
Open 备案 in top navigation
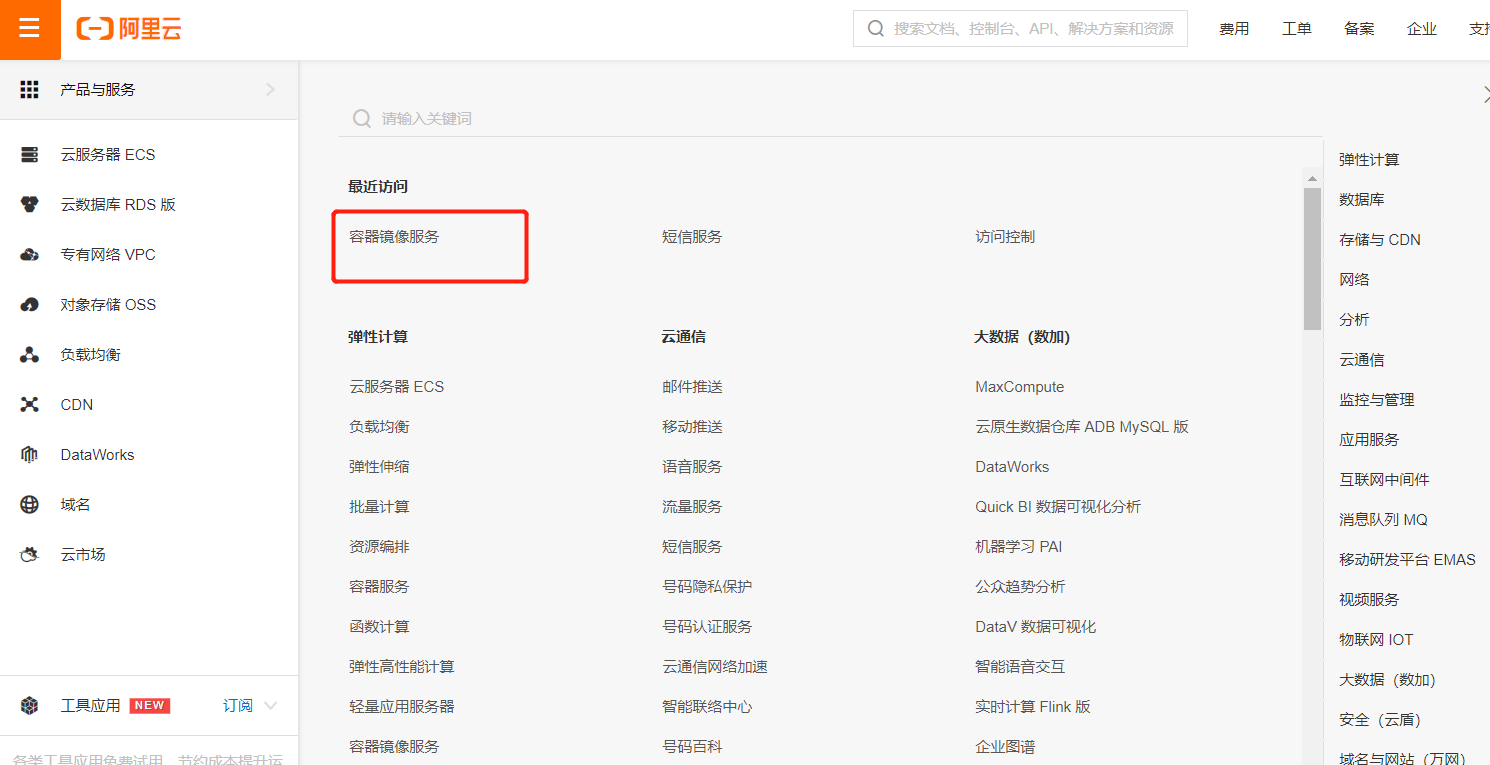pyautogui.click(x=1359, y=29)
